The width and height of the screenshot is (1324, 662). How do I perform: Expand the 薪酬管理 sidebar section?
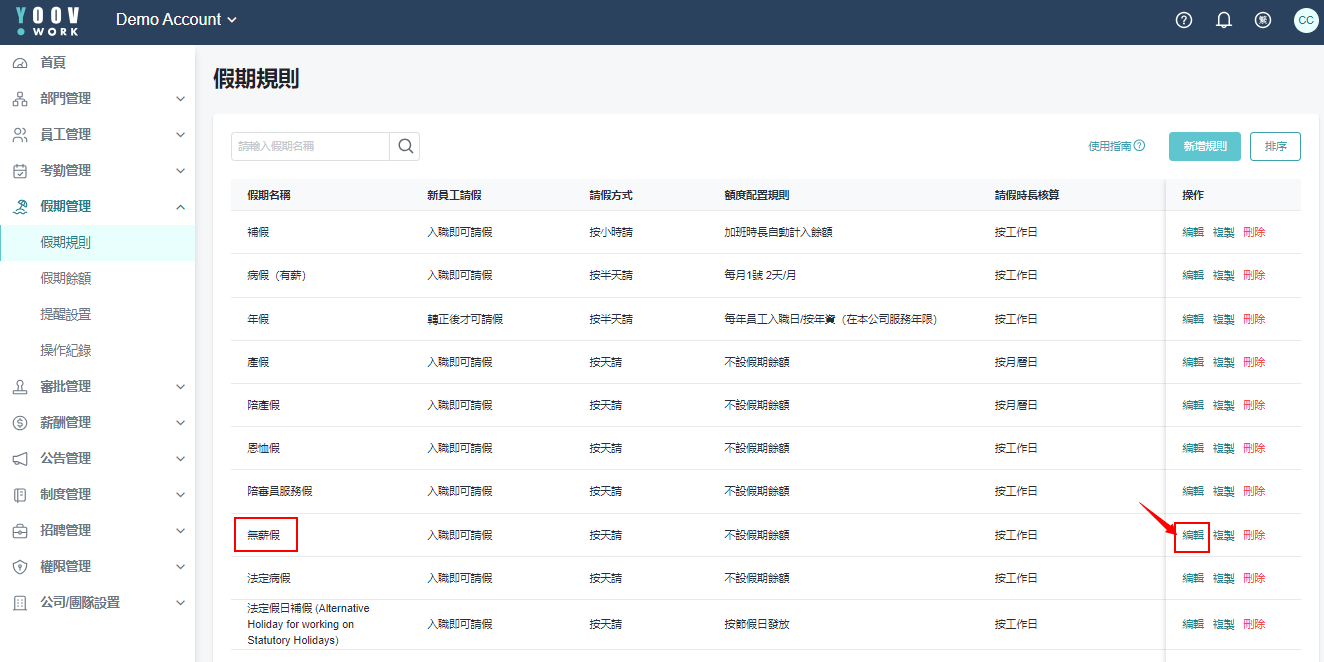97,423
